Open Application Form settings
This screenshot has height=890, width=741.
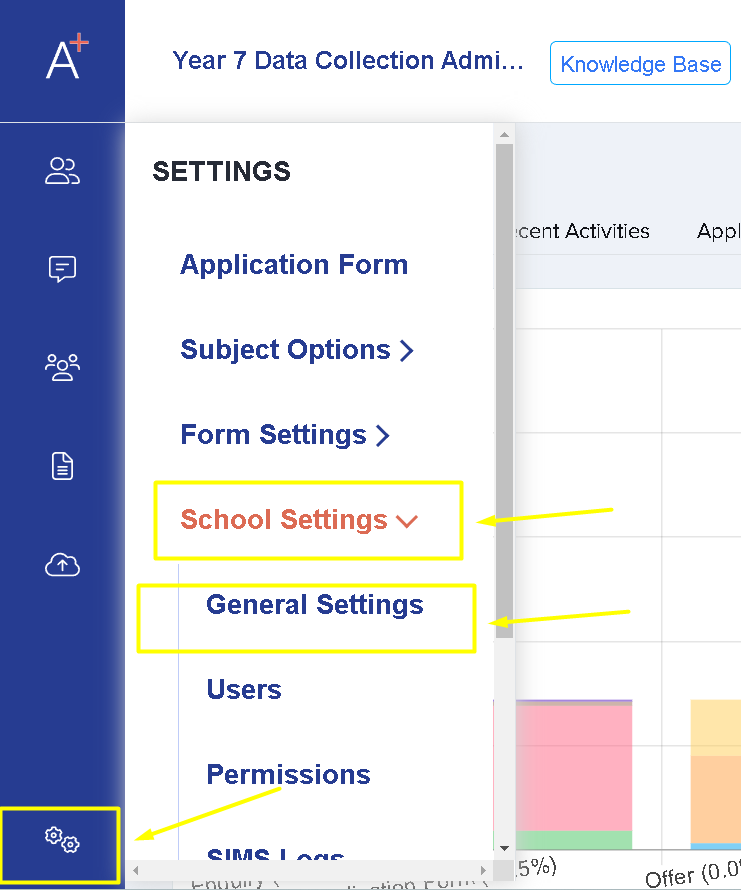click(x=294, y=265)
